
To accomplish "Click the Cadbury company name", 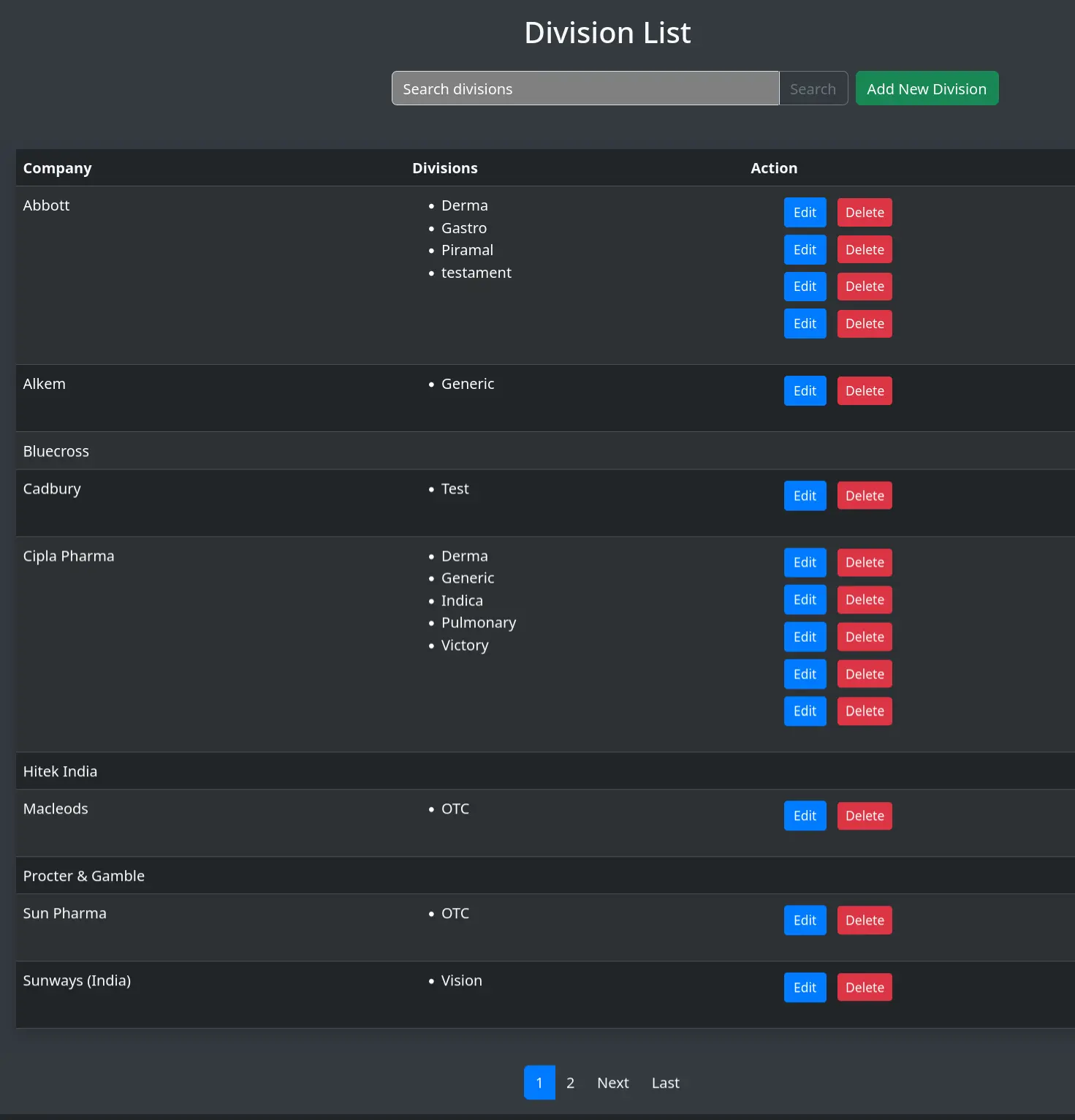I will coord(52,489).
